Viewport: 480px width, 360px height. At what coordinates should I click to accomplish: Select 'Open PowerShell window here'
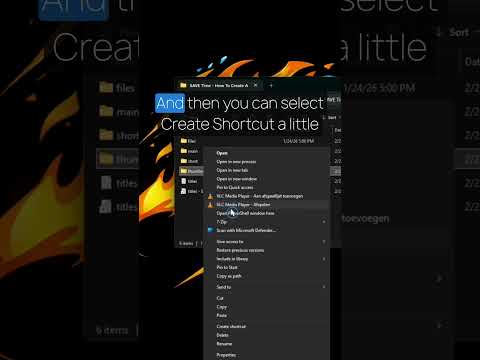267,213
